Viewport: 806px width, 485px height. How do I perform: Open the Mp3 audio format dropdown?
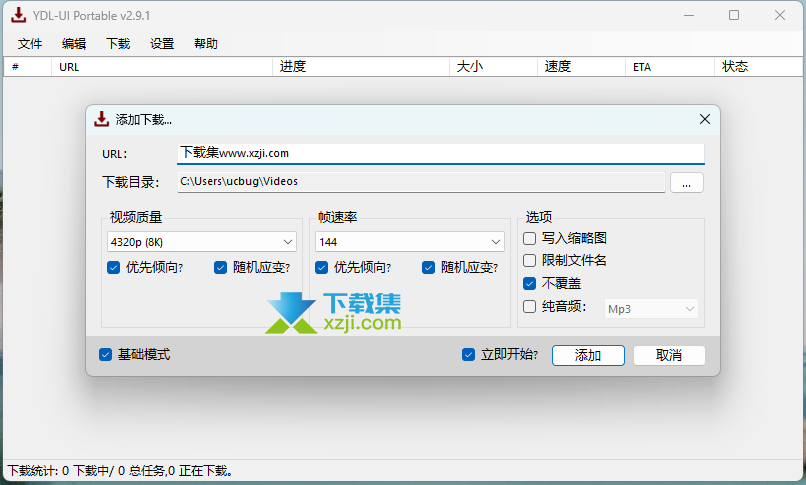(x=651, y=309)
